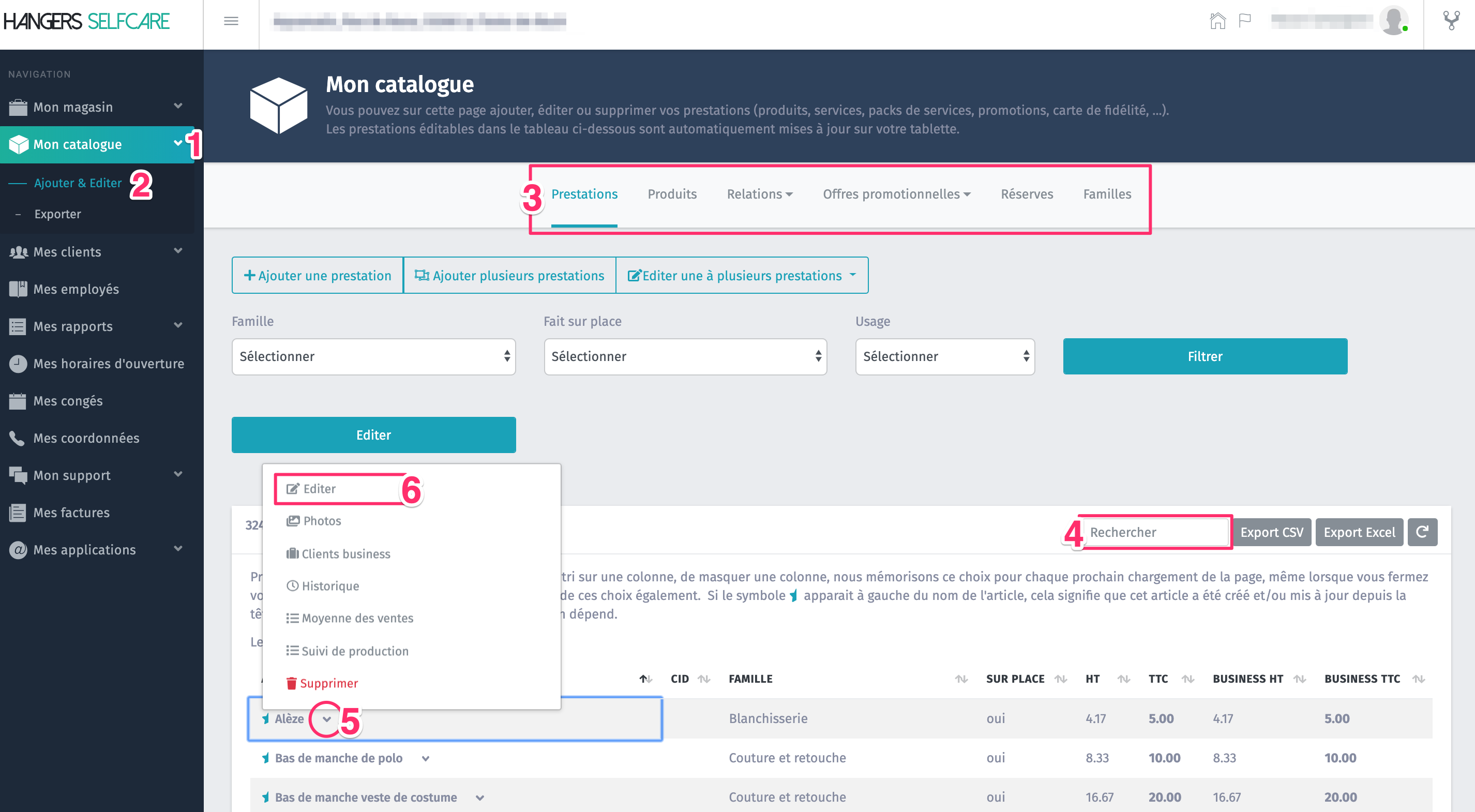Toggle sorting on the CID column
Viewport: 1475px width, 812px height.
[x=704, y=679]
